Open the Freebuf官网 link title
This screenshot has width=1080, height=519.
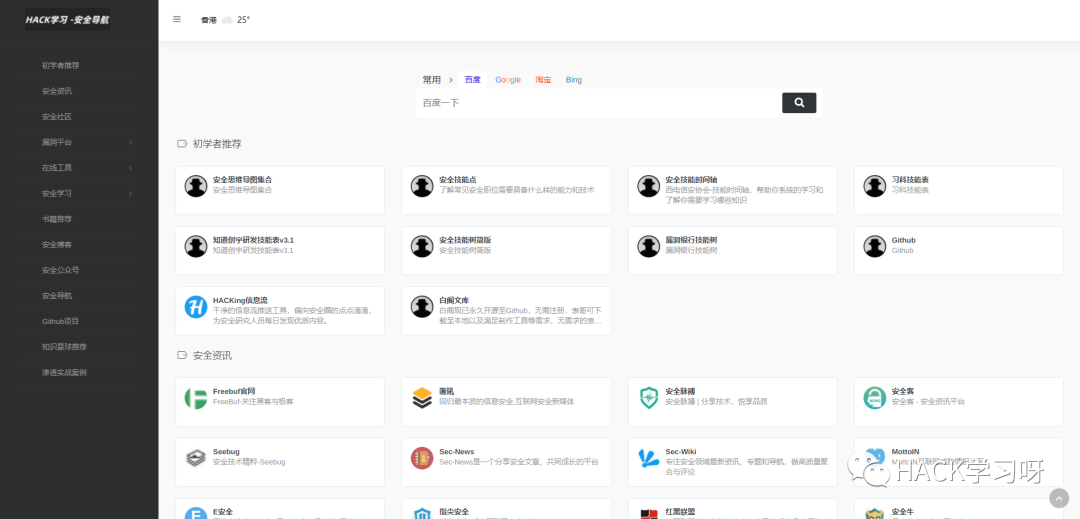click(234, 392)
